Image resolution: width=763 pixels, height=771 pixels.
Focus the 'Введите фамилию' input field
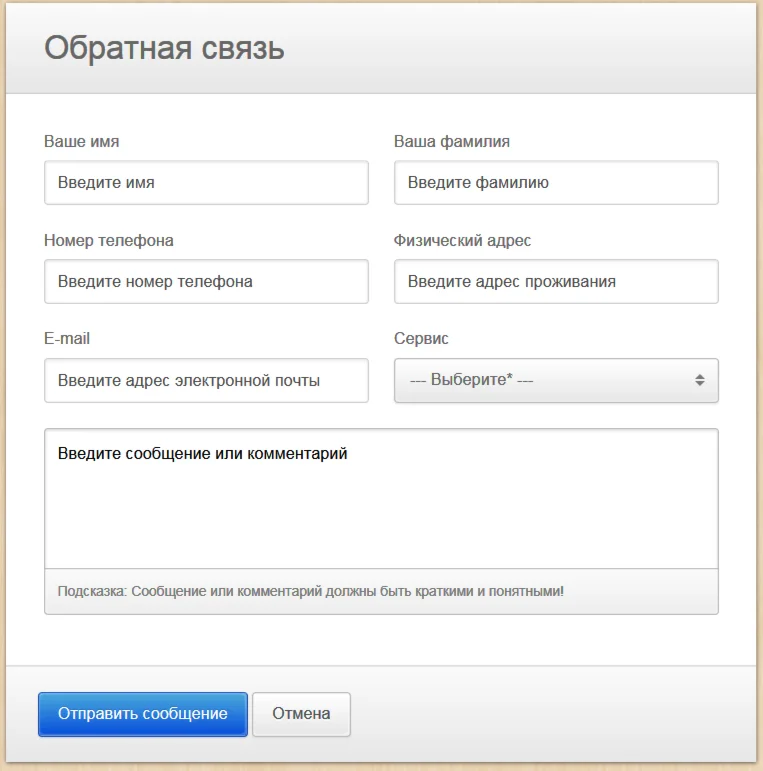click(x=556, y=182)
